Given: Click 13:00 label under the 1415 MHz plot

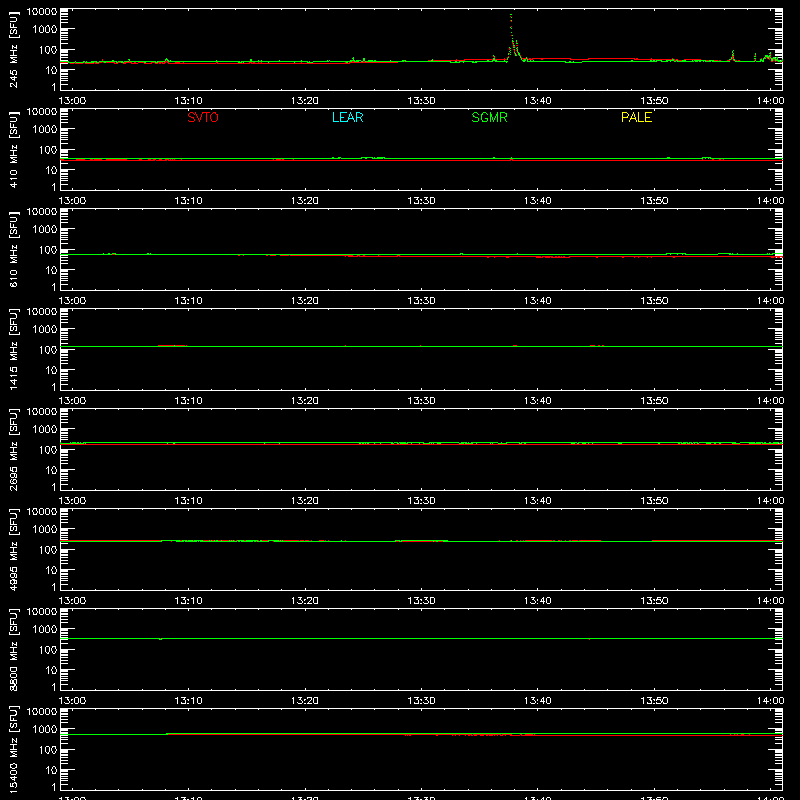Looking at the screenshot, I should (x=72, y=401).
